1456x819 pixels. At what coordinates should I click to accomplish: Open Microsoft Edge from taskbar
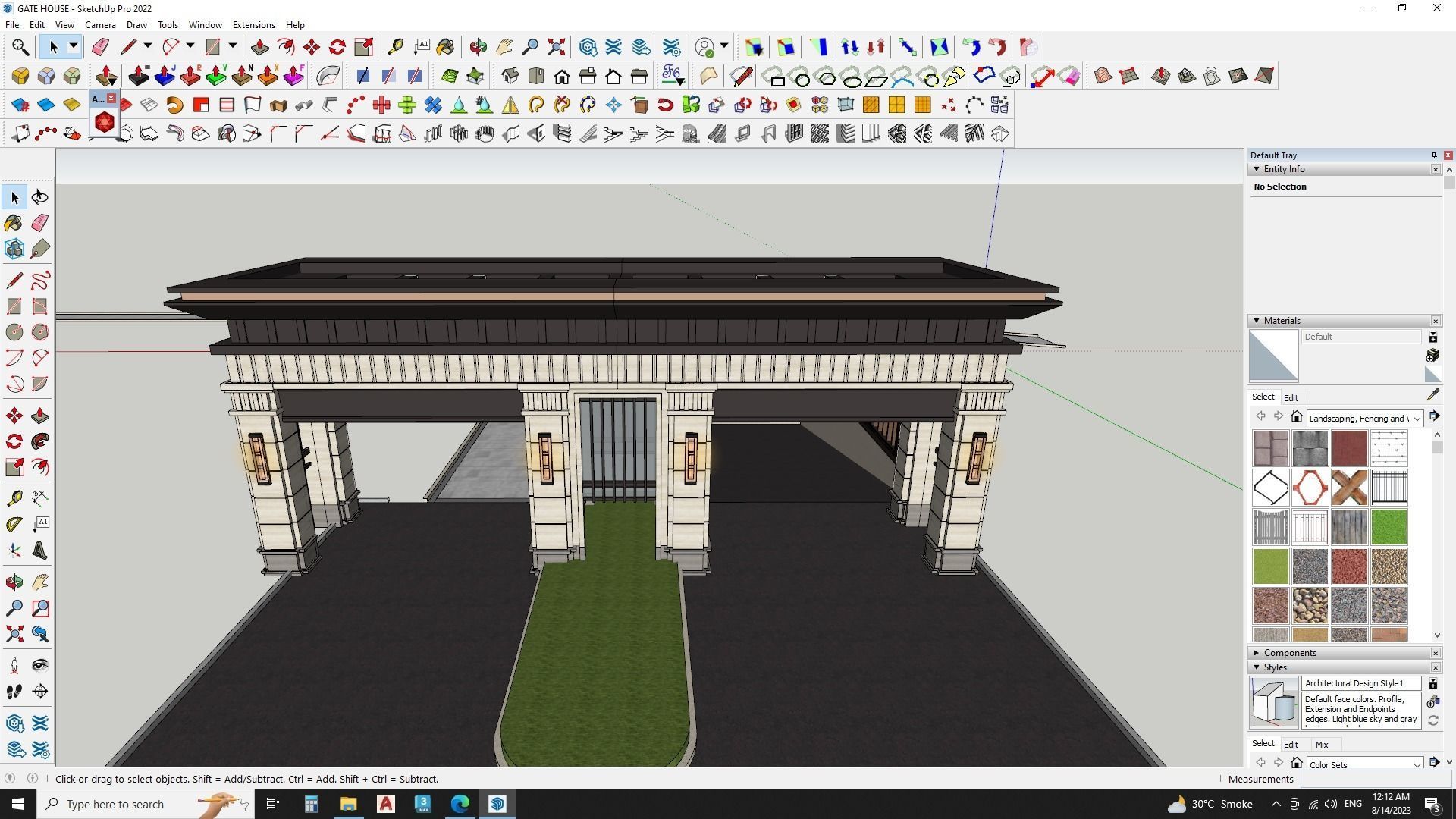[460, 804]
